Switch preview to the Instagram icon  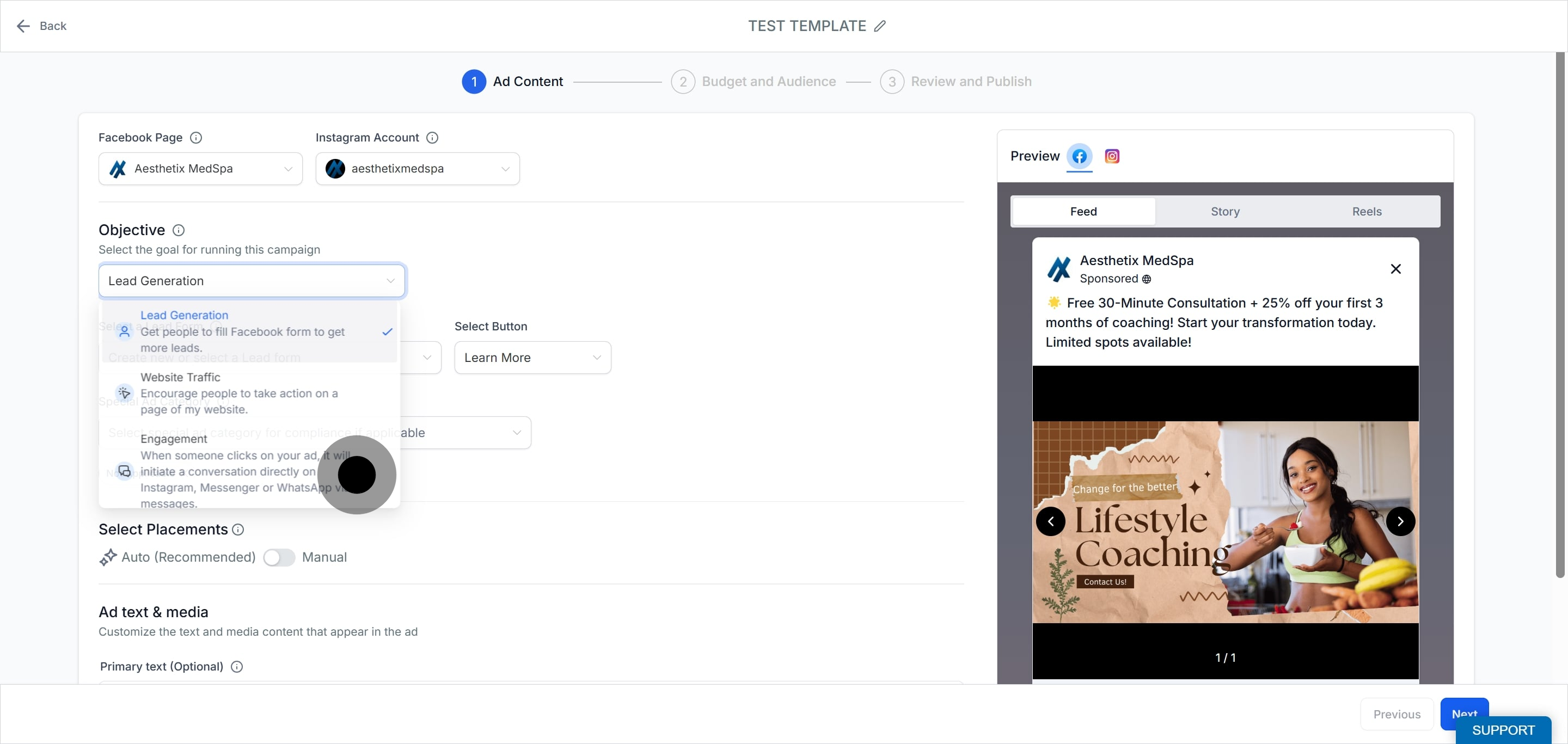click(x=1111, y=156)
